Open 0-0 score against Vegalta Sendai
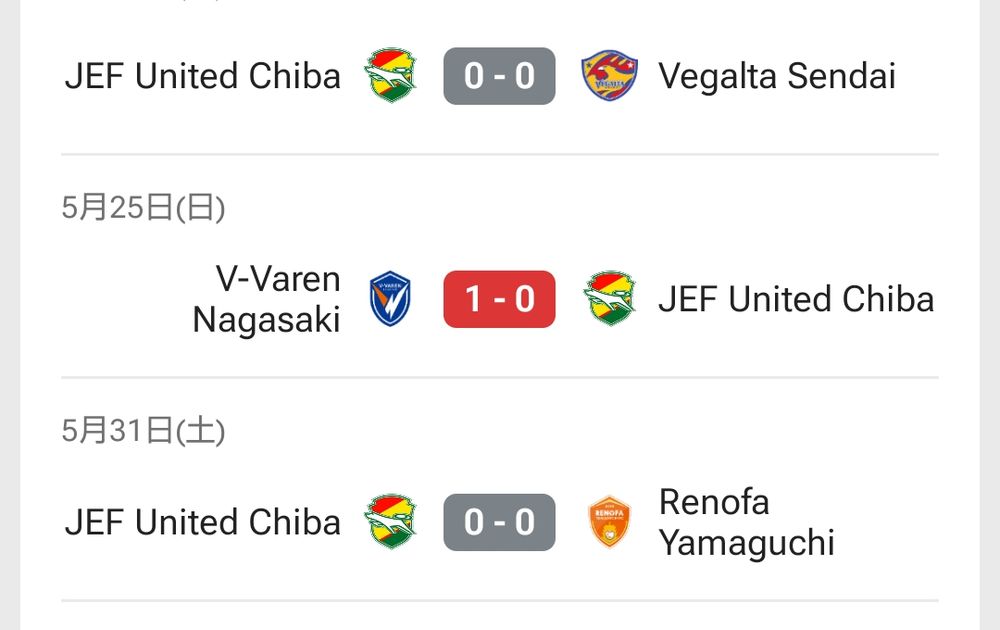The height and width of the screenshot is (630, 1000). pyautogui.click(x=499, y=76)
